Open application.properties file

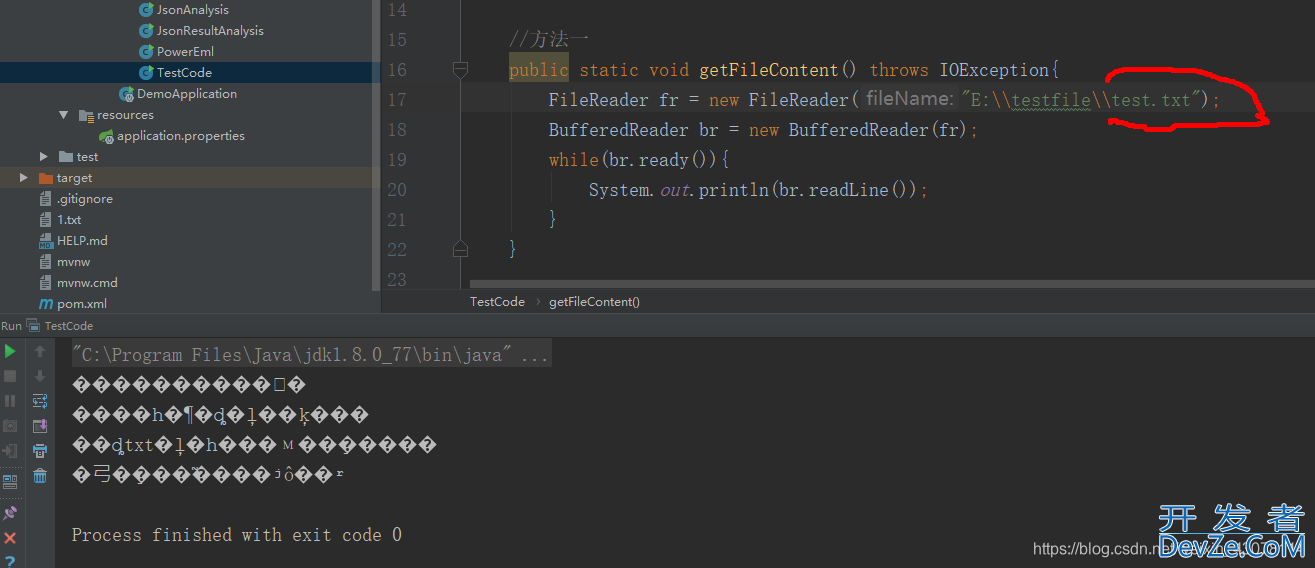click(x=181, y=136)
